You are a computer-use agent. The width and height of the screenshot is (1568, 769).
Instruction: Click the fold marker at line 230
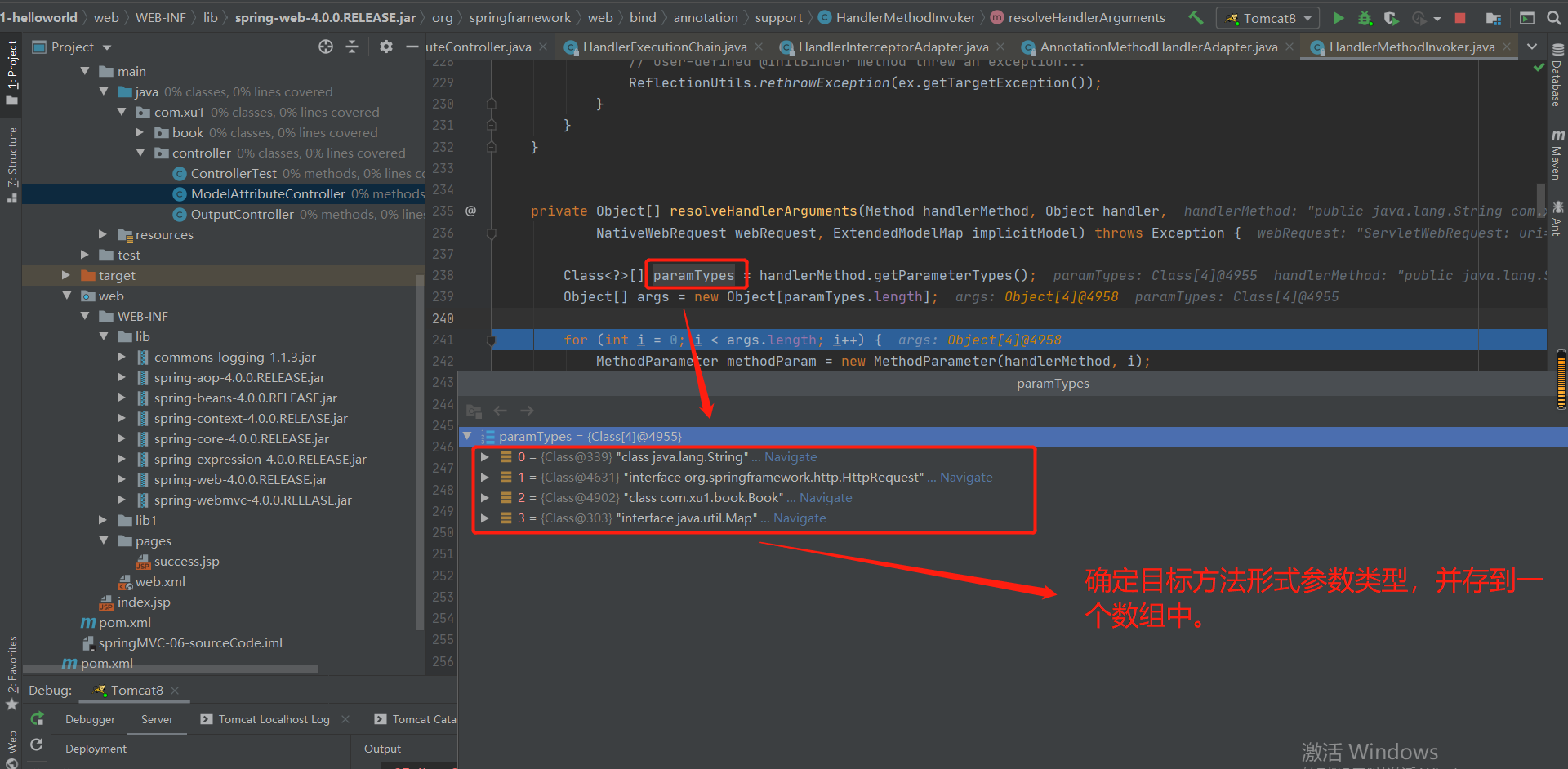(491, 104)
